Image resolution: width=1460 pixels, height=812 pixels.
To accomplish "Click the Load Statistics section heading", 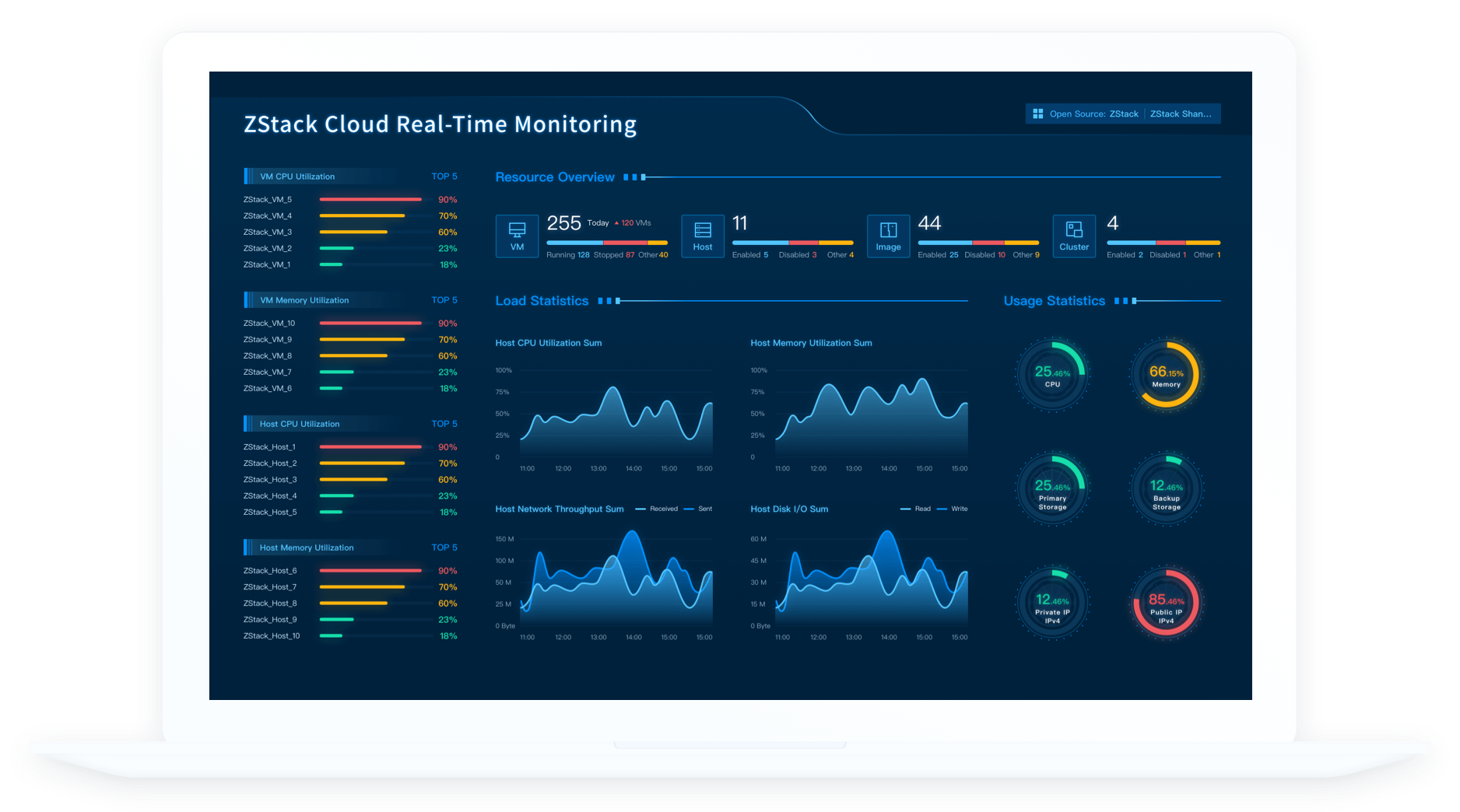I will (x=542, y=301).
